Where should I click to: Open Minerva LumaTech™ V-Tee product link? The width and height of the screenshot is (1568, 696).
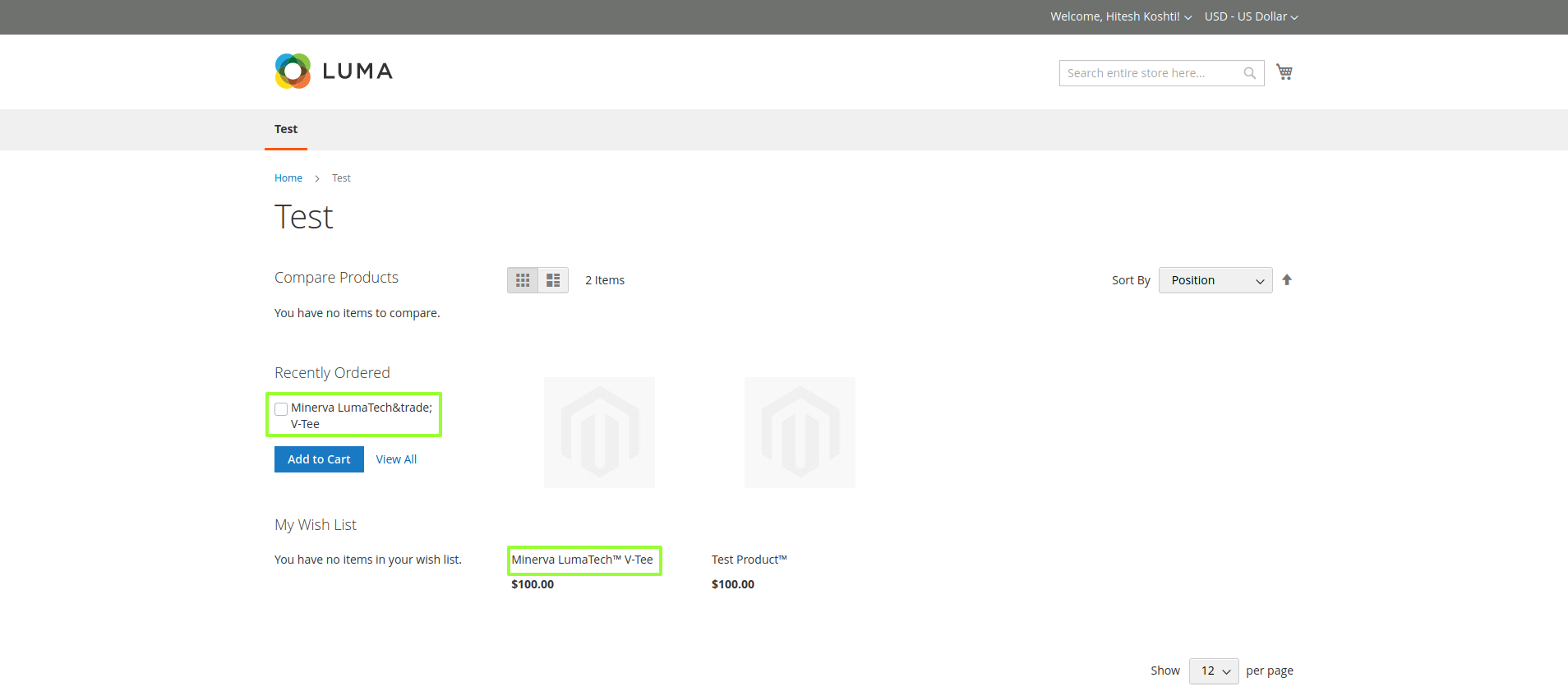coord(583,560)
